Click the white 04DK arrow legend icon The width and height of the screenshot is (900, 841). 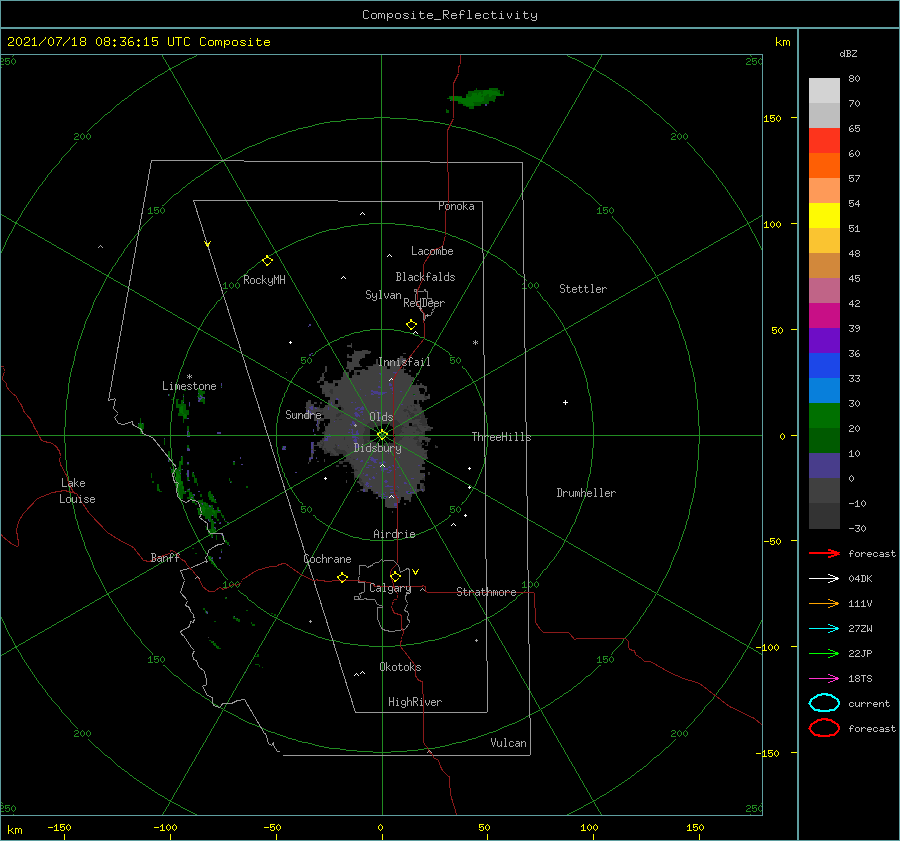pos(824,579)
